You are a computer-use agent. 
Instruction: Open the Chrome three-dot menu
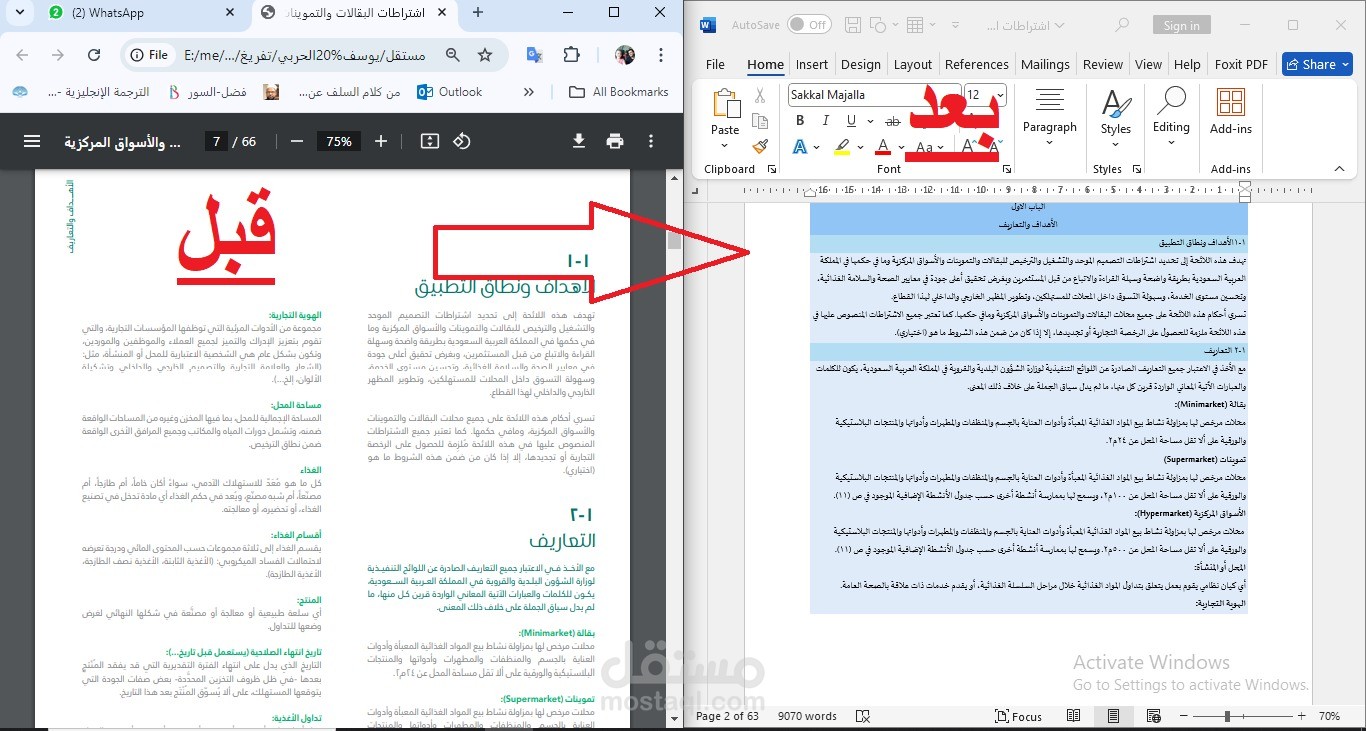point(661,55)
